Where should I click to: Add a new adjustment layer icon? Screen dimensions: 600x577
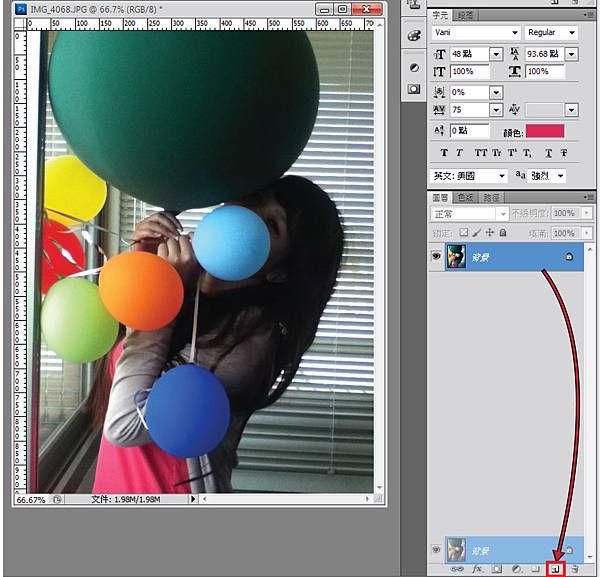(517, 568)
